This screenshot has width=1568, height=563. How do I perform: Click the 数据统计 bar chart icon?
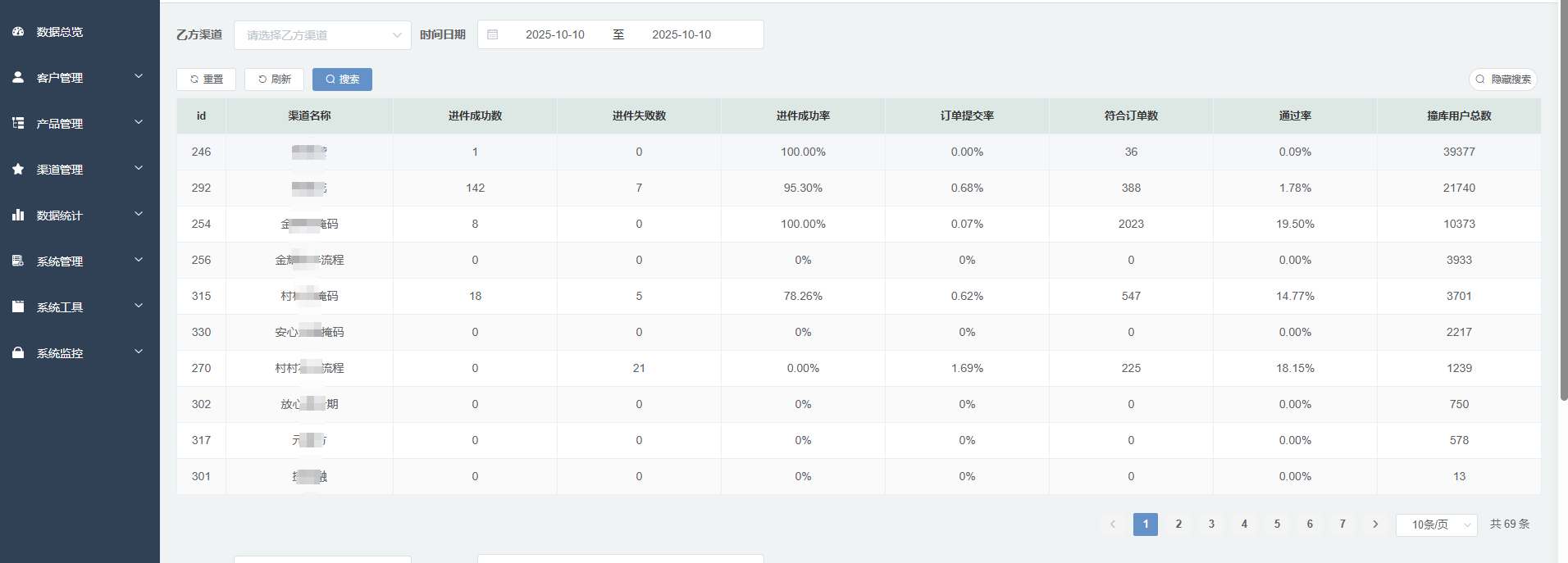[18, 215]
